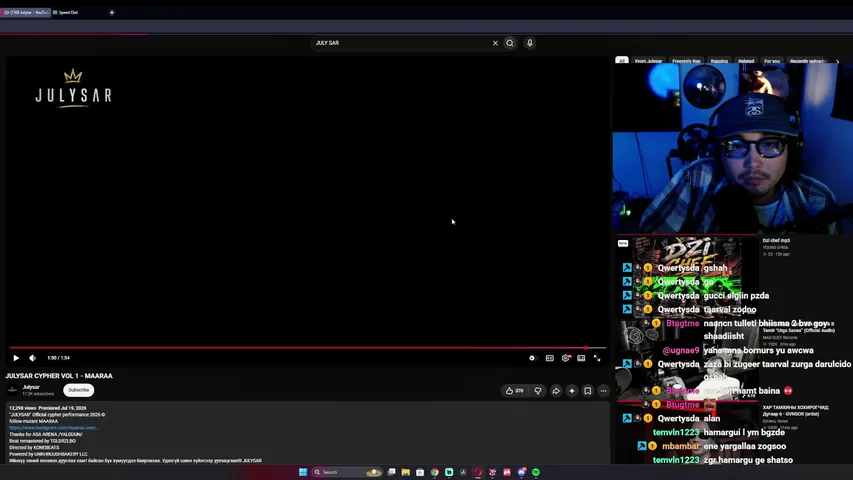Screen dimensions: 853x480
Task: Share the video
Action: [555, 391]
